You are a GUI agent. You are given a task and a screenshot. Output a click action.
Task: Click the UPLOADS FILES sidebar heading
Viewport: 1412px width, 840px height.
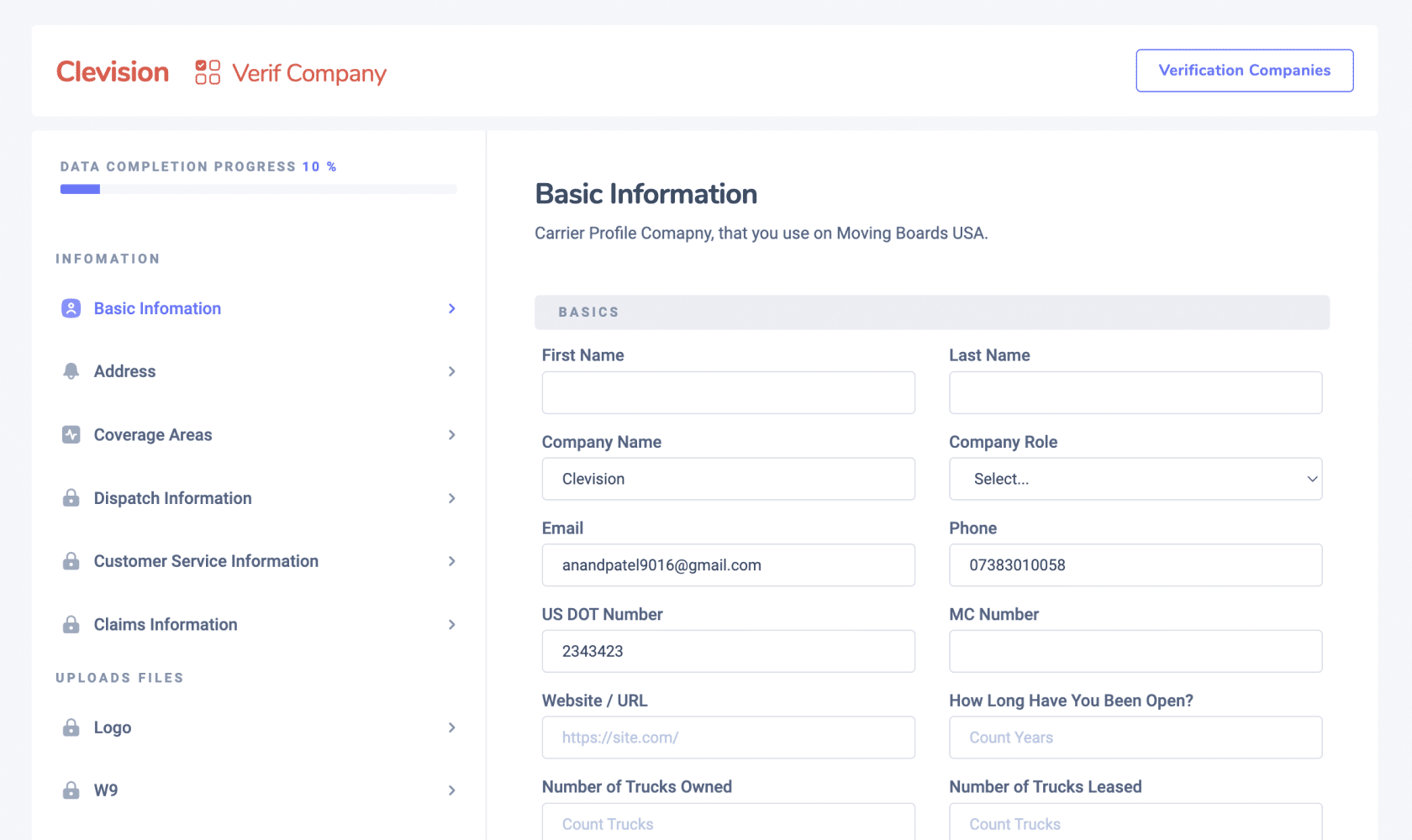coord(119,678)
